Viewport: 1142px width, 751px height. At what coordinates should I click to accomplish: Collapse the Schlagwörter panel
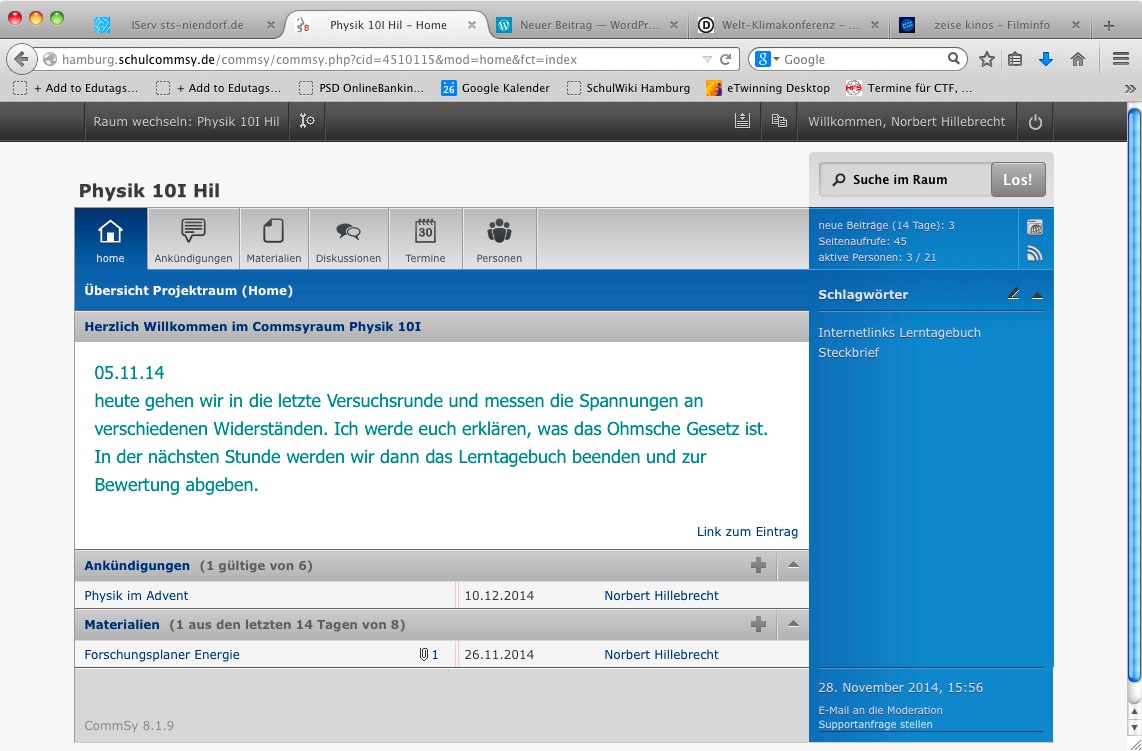1037,295
